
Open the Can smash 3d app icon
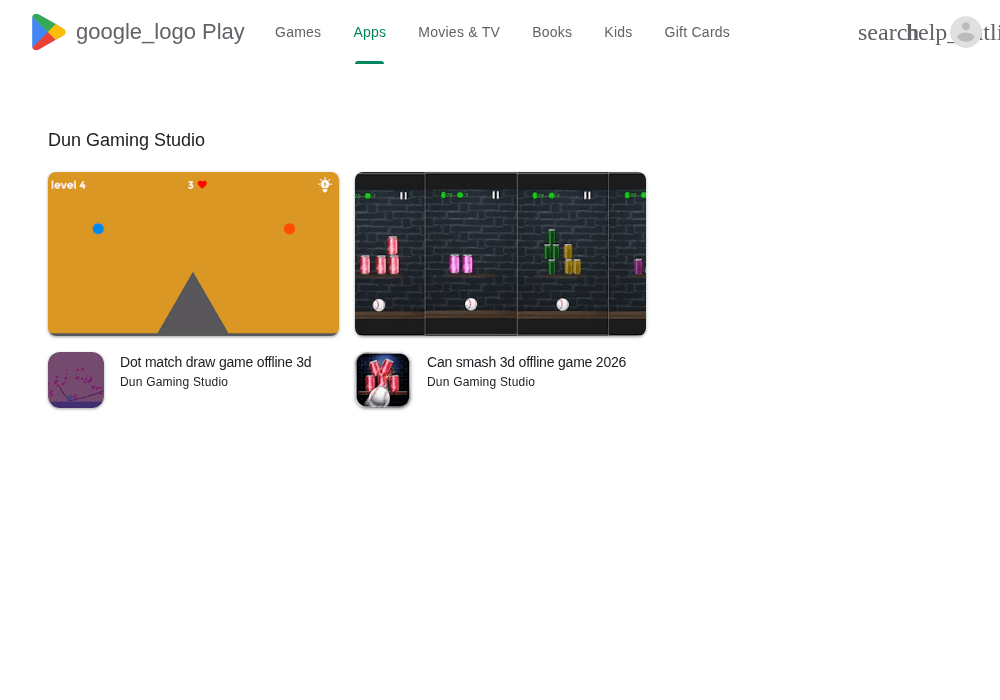(383, 380)
